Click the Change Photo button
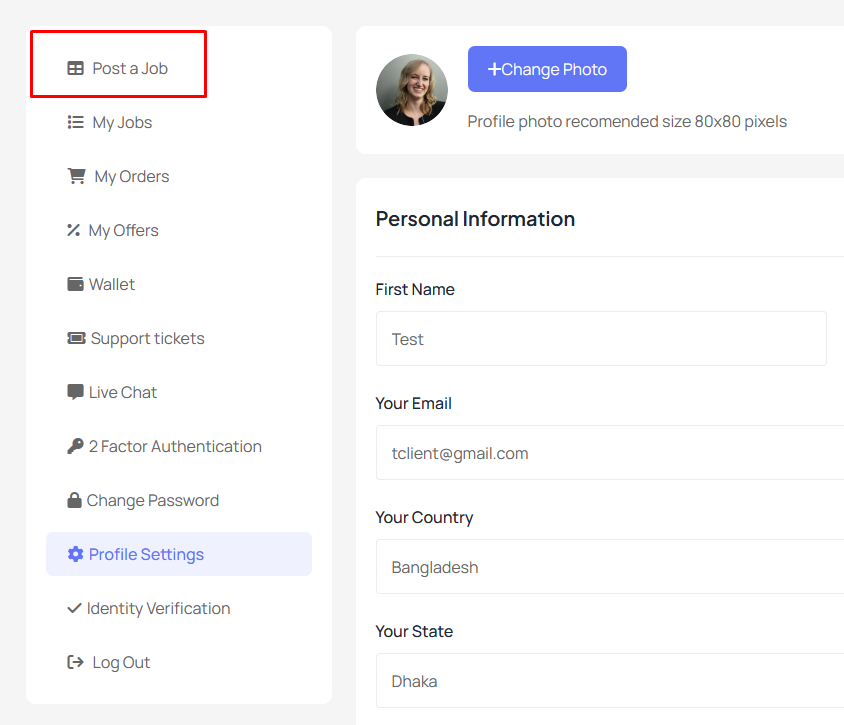 pos(547,69)
